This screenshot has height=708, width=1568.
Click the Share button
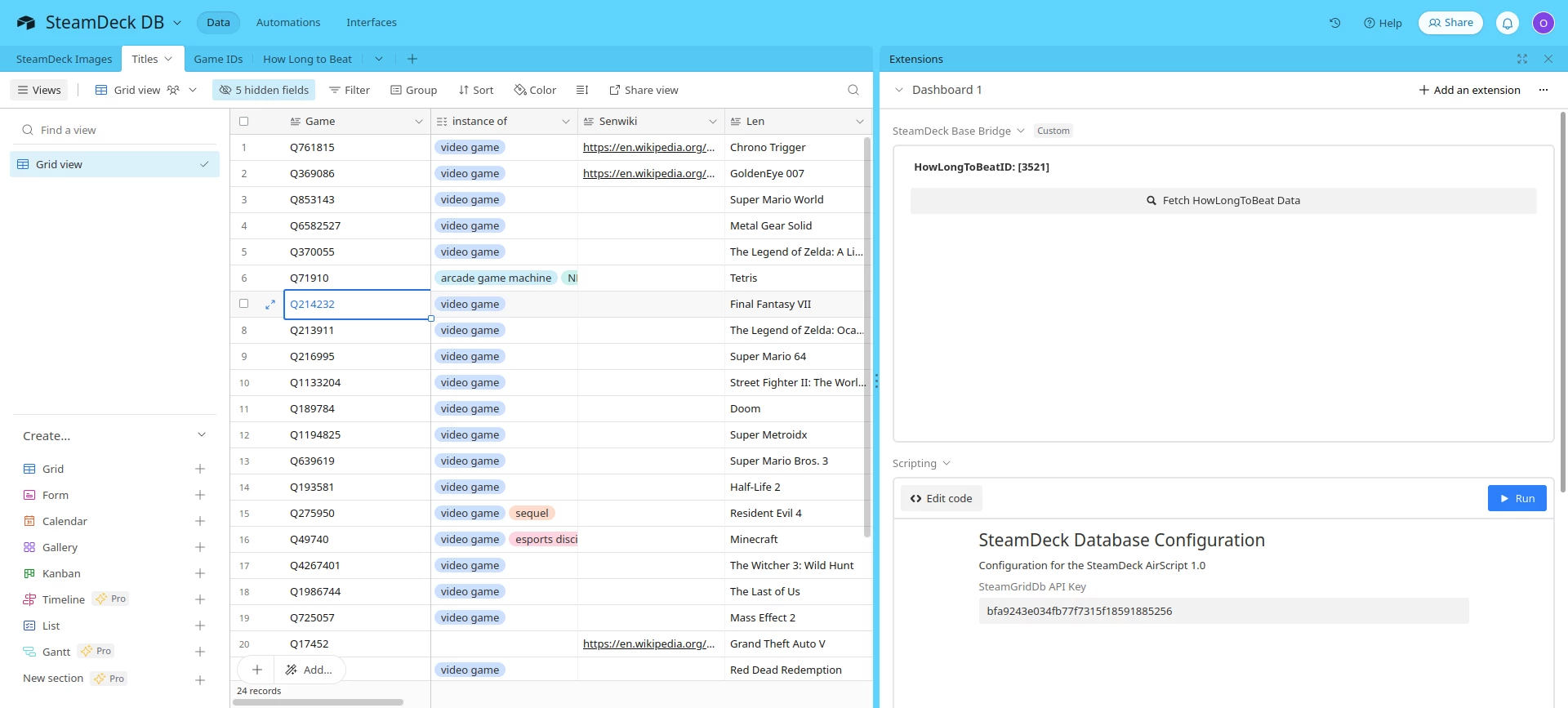click(1450, 23)
